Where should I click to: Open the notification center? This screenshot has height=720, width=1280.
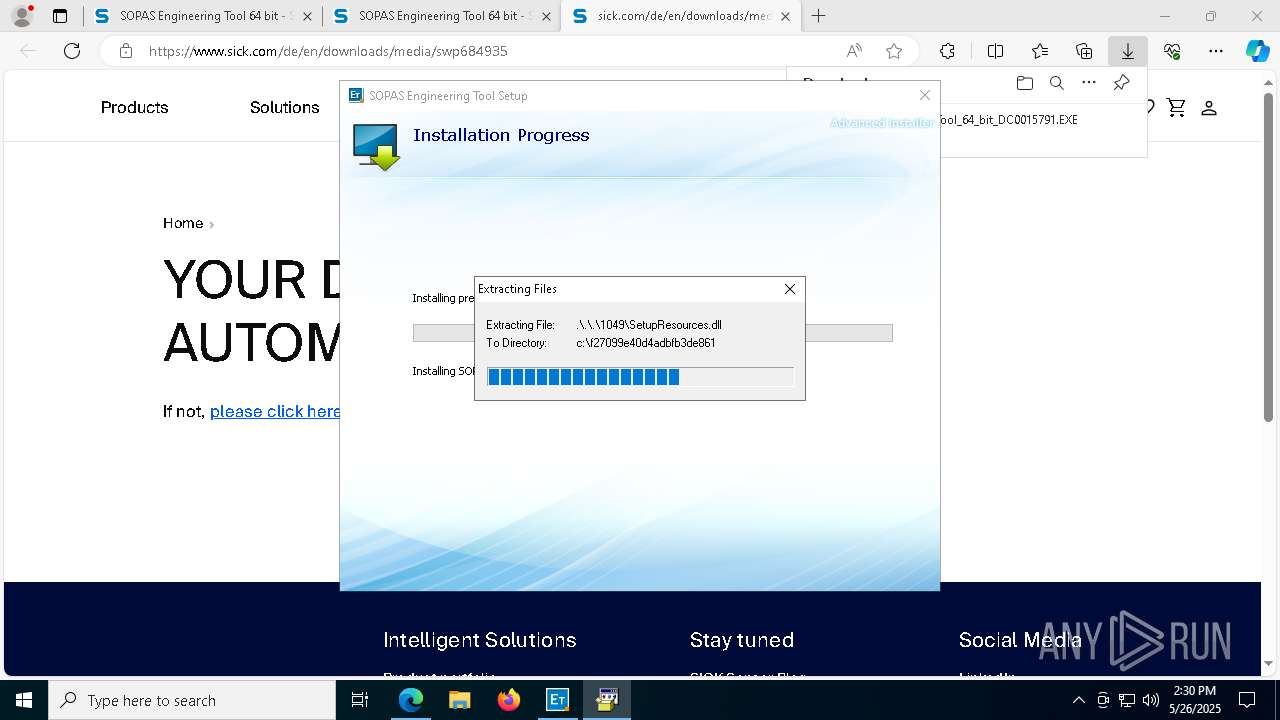[1247, 700]
